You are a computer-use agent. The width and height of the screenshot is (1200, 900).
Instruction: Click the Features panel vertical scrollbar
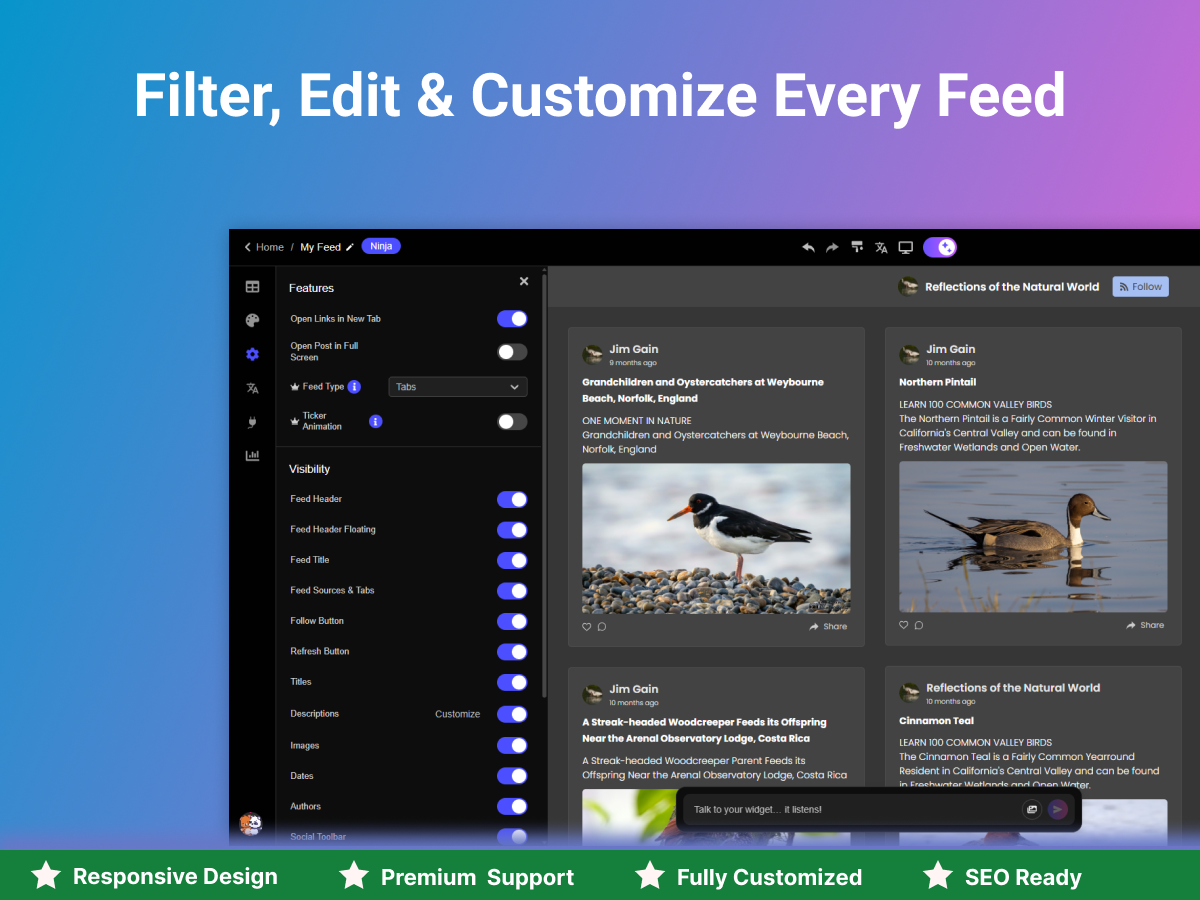544,485
